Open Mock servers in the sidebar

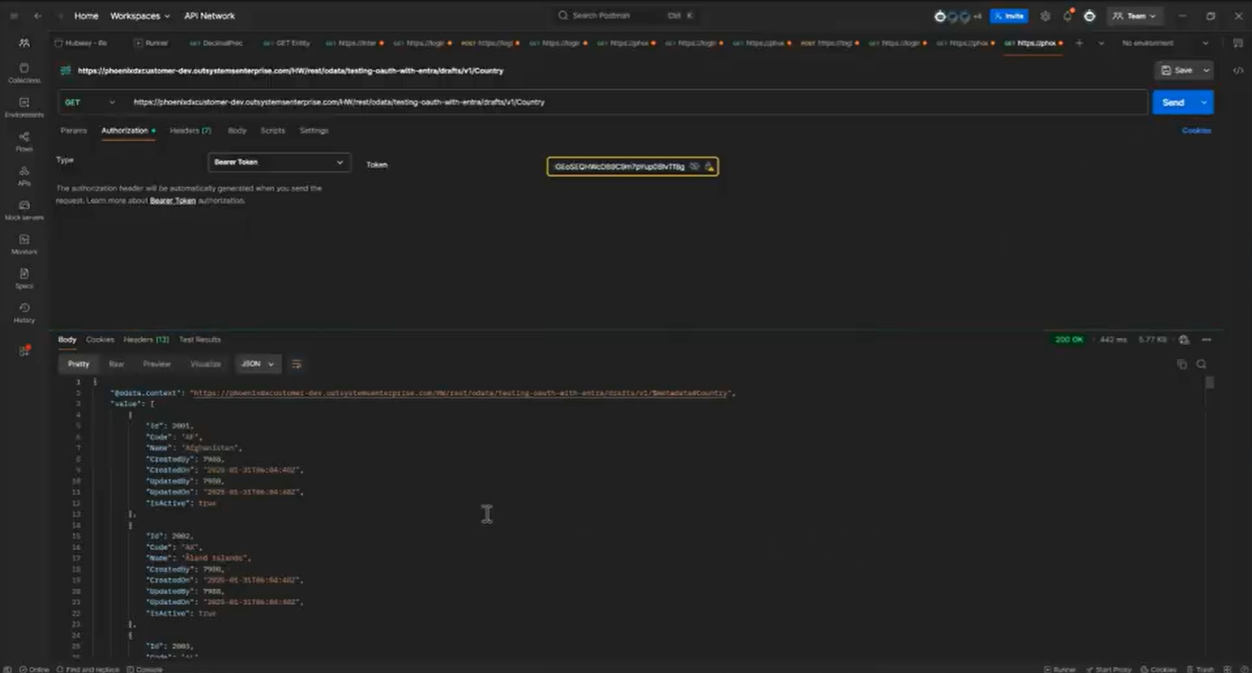pyautogui.click(x=24, y=210)
